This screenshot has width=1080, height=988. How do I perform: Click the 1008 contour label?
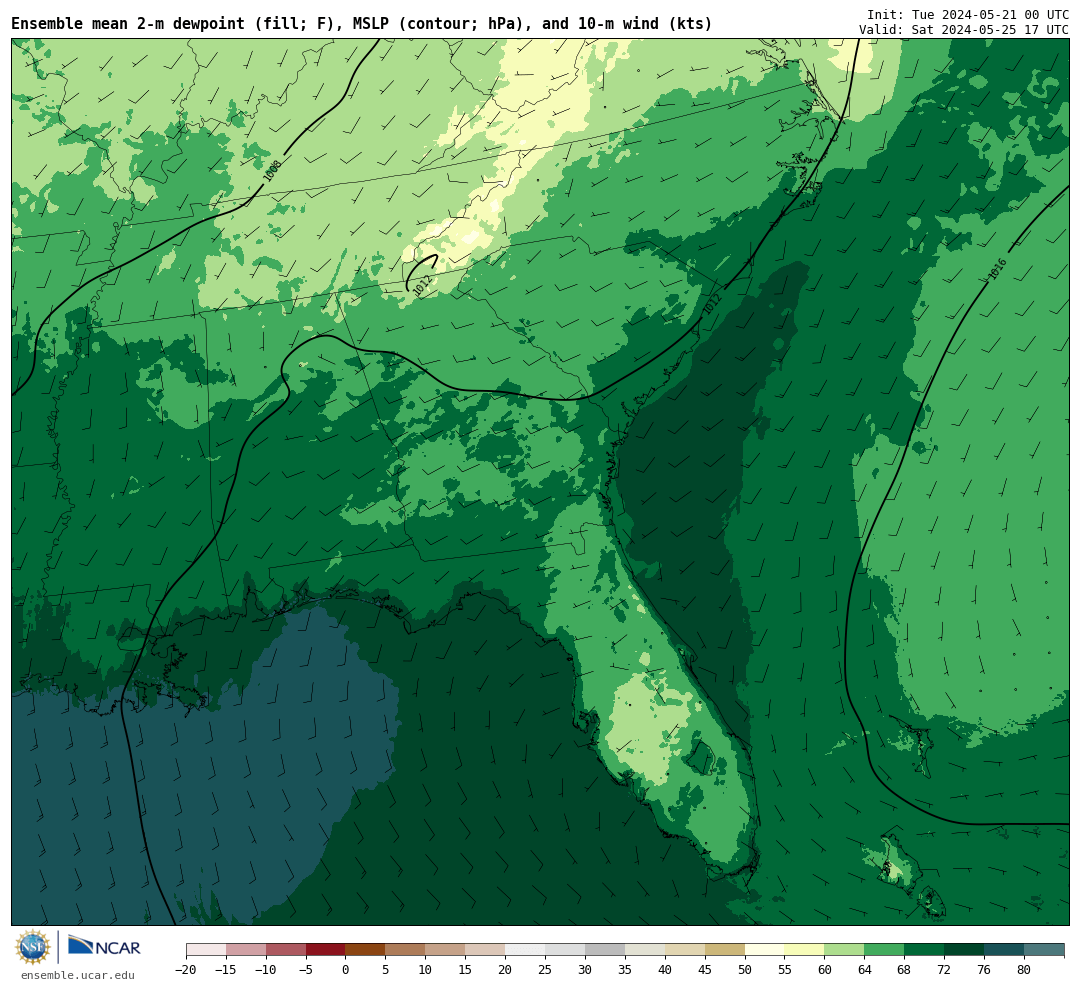(273, 171)
